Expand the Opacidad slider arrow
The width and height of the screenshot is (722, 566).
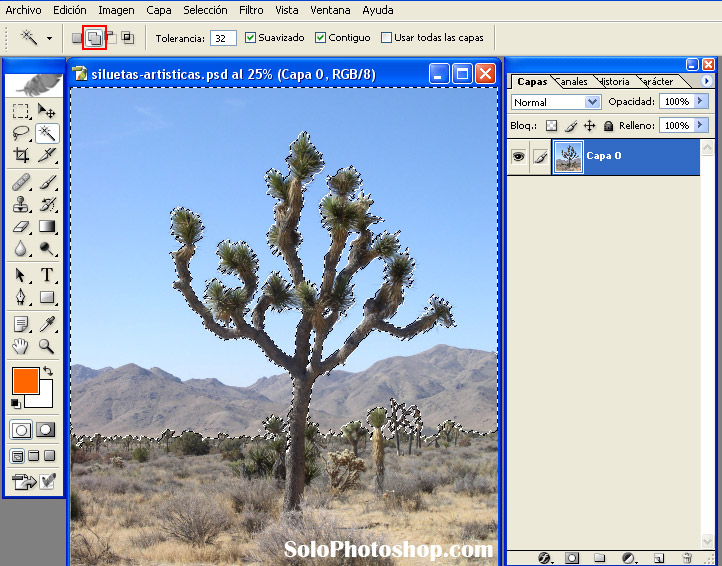click(700, 102)
